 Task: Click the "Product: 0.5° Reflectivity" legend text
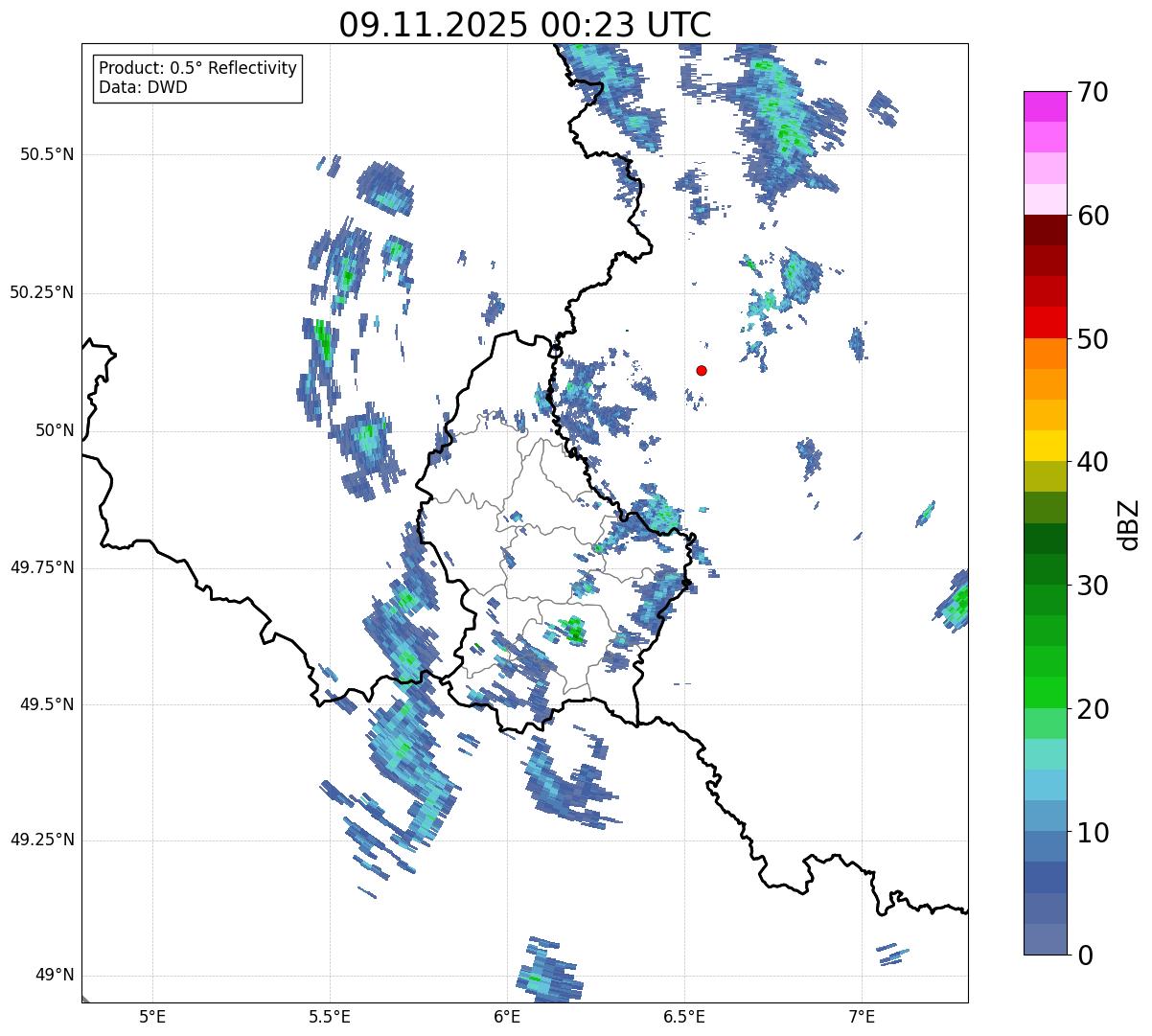point(197,69)
